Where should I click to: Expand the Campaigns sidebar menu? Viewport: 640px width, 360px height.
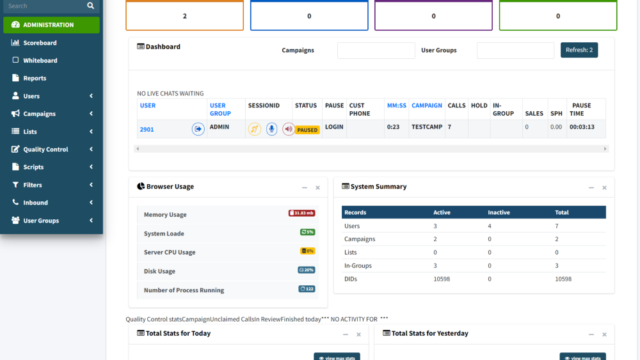coord(51,113)
